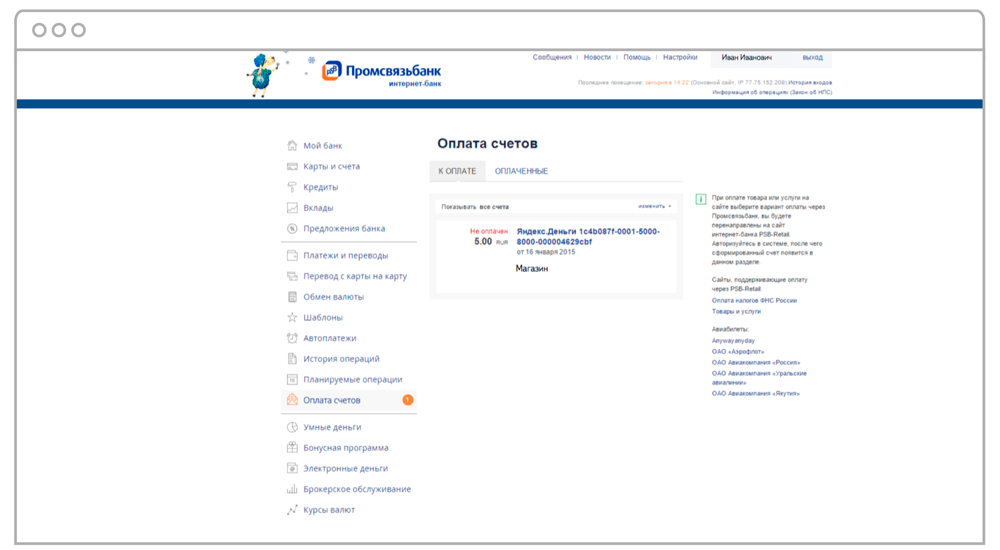Screen dimensions: 1000x550
Task: Open Карты и счета menu item
Action: coord(332,167)
